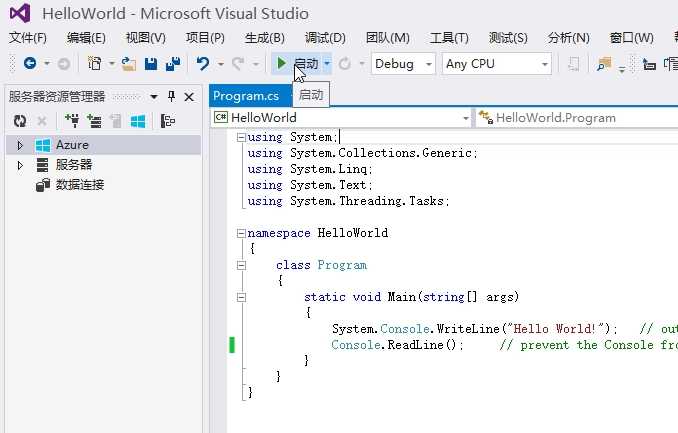Click the grayed page icon after Any CPU
Screen dimensions: 678x433
573,64
